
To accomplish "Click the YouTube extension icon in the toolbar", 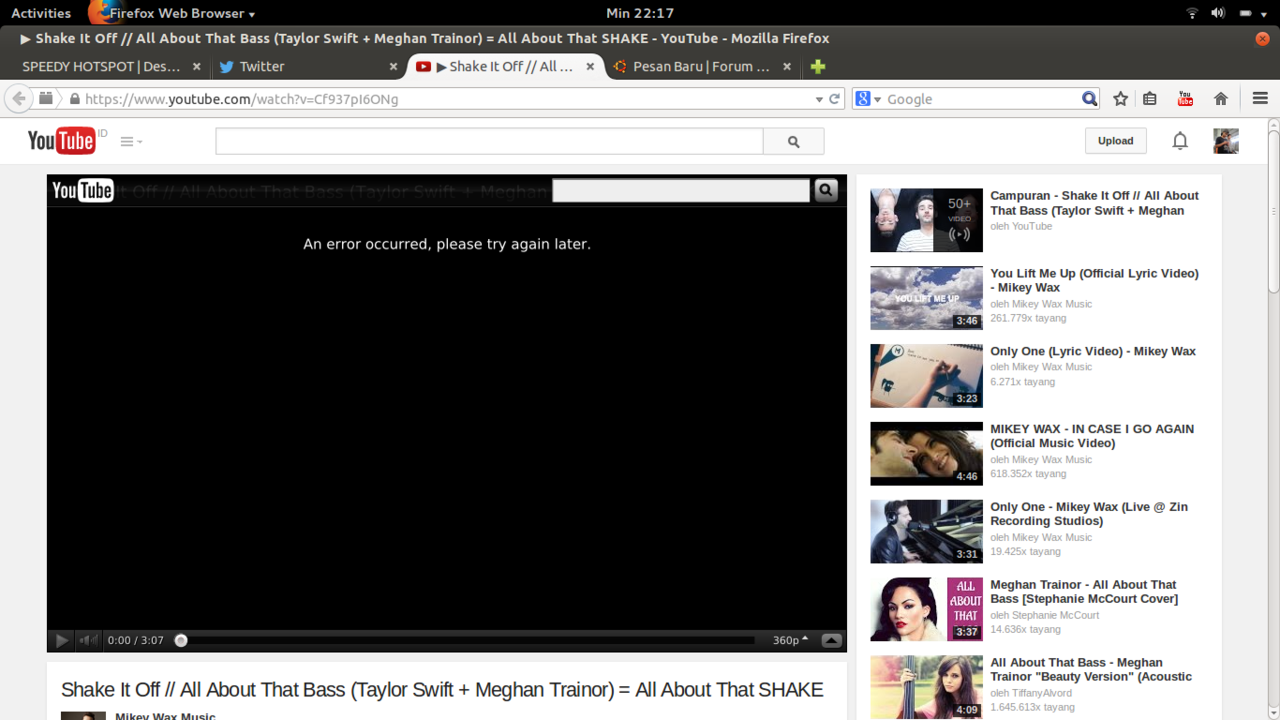I will (x=1185, y=98).
